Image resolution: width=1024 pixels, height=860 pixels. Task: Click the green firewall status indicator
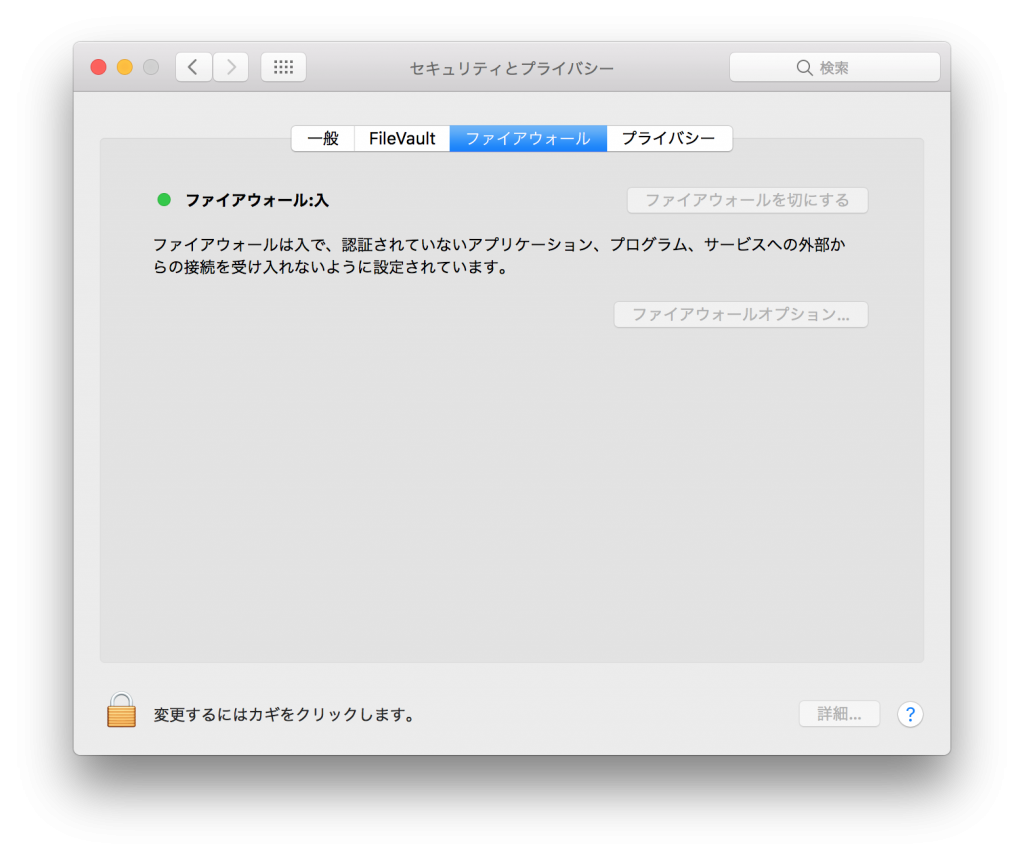click(164, 200)
